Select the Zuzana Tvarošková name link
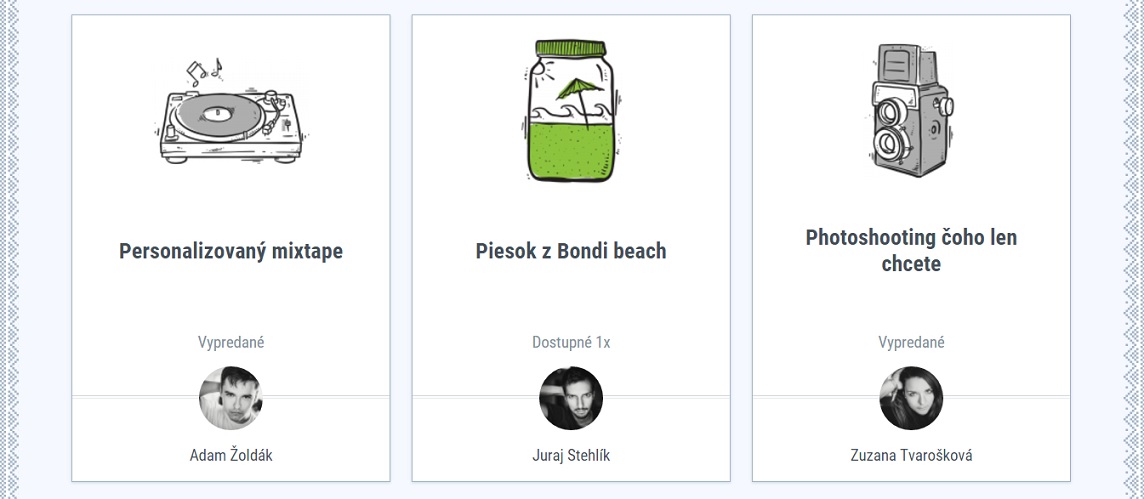The image size is (1144, 499). (x=911, y=455)
